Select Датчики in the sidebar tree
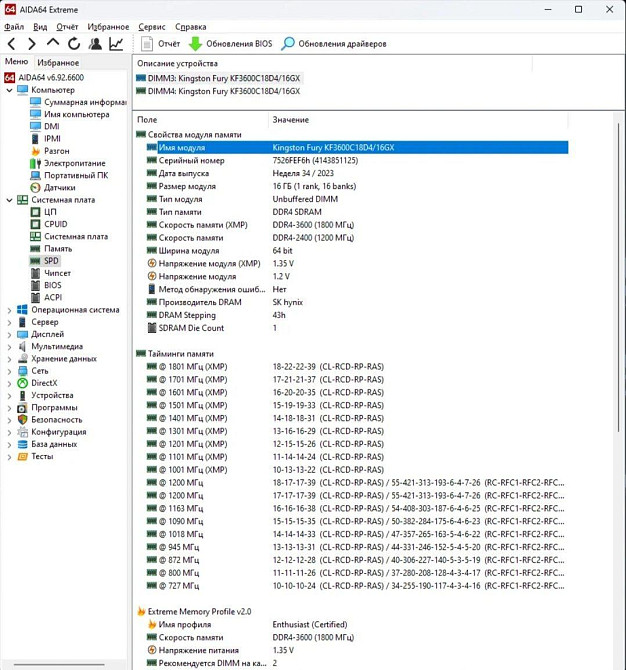The width and height of the screenshot is (626, 670). click(59, 187)
